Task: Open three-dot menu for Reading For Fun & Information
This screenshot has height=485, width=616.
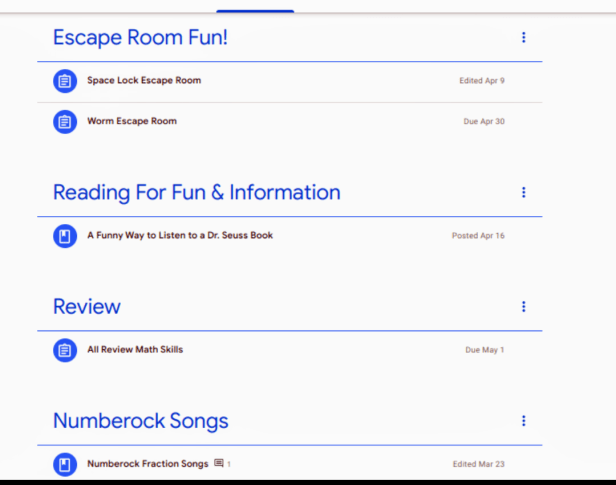Action: pos(523,193)
